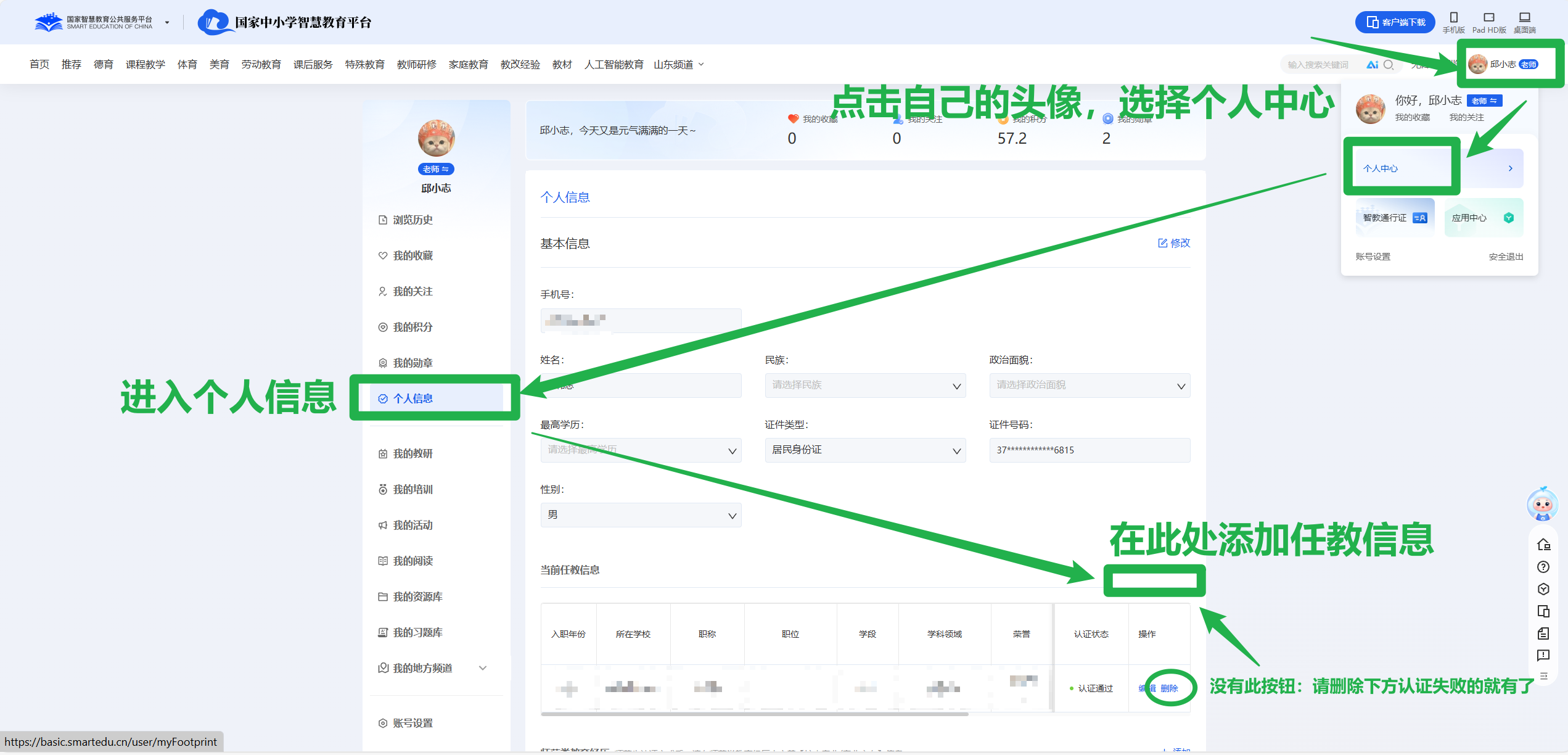Click the mobile version phone icon
This screenshot has width=1568, height=755.
(1453, 18)
